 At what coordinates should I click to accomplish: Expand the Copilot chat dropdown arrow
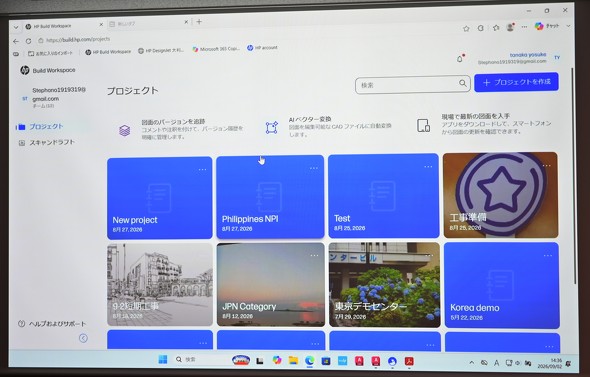click(x=568, y=26)
